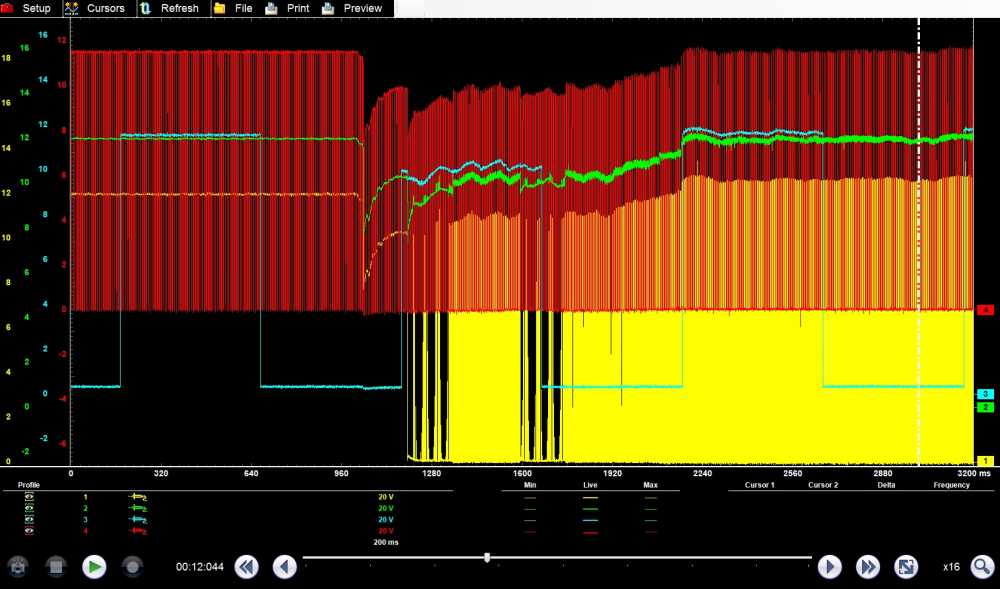Click the expand view icon
Viewport: 1000px width, 589px height.
(x=906, y=567)
